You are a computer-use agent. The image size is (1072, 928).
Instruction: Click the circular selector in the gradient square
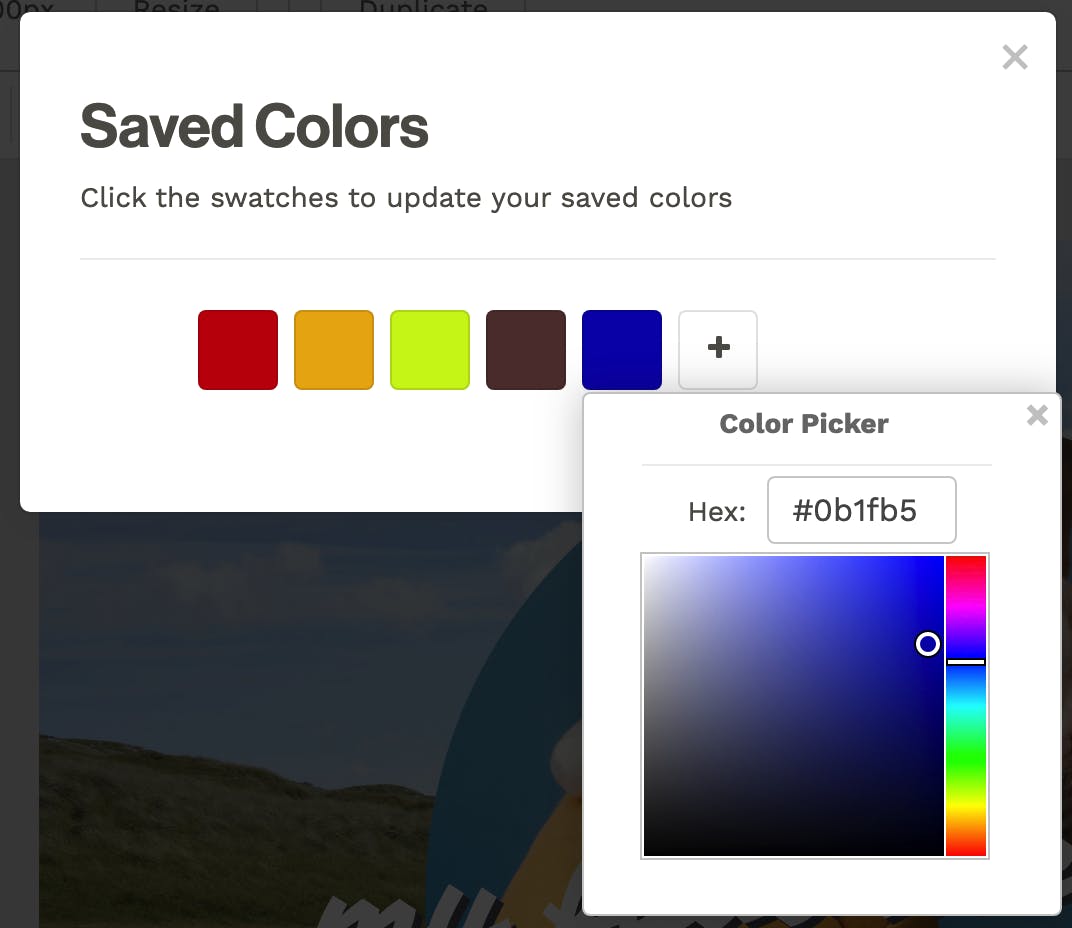pos(927,645)
